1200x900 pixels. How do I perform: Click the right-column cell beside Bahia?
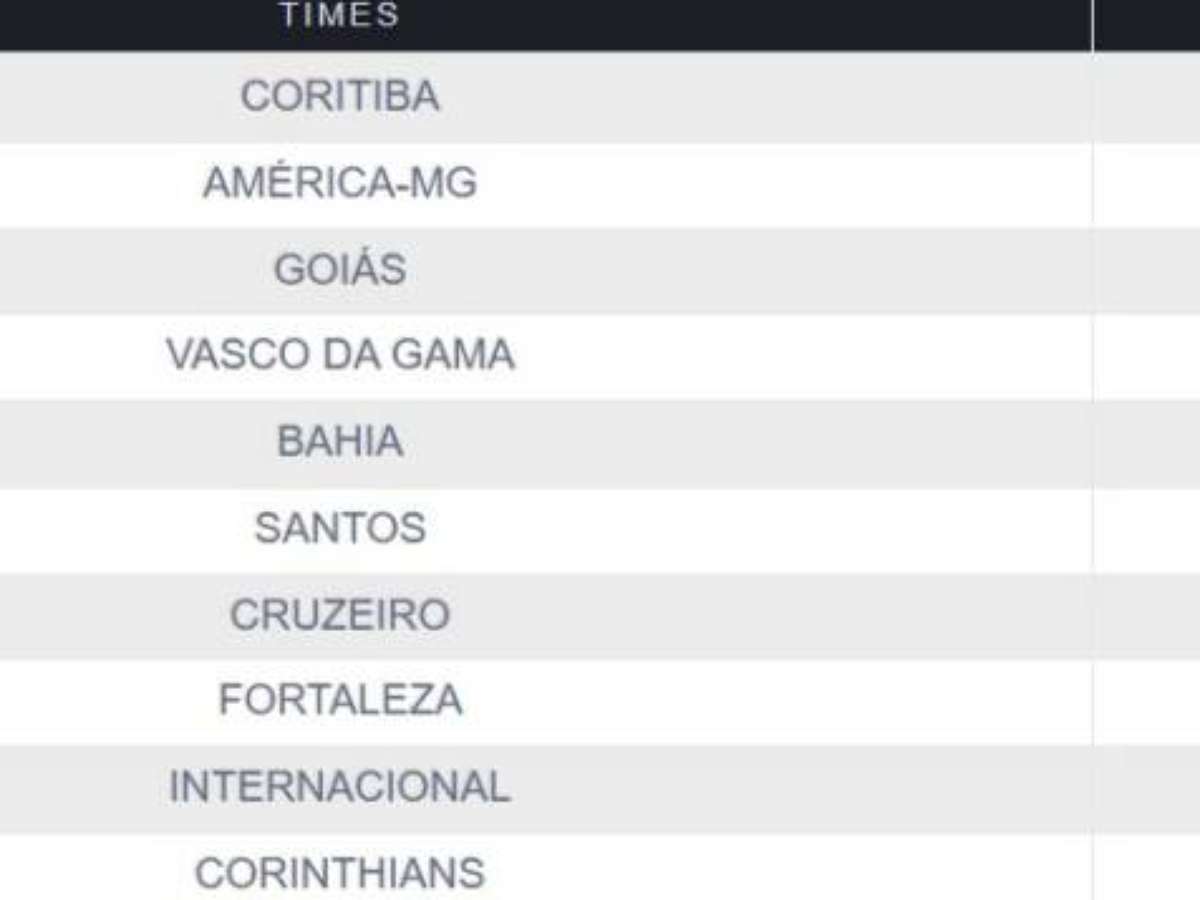(1146, 442)
